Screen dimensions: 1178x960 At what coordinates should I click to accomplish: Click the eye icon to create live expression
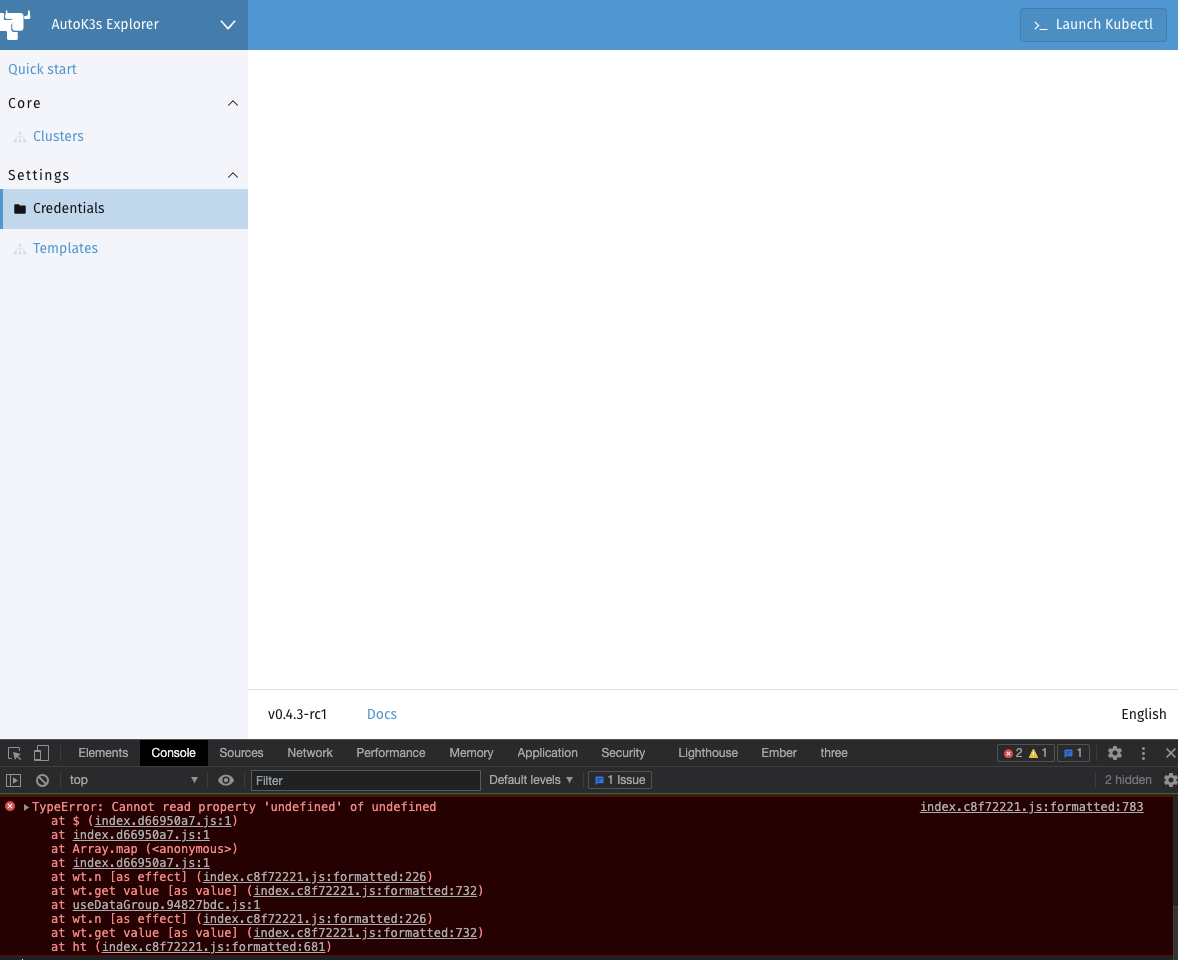(x=225, y=780)
